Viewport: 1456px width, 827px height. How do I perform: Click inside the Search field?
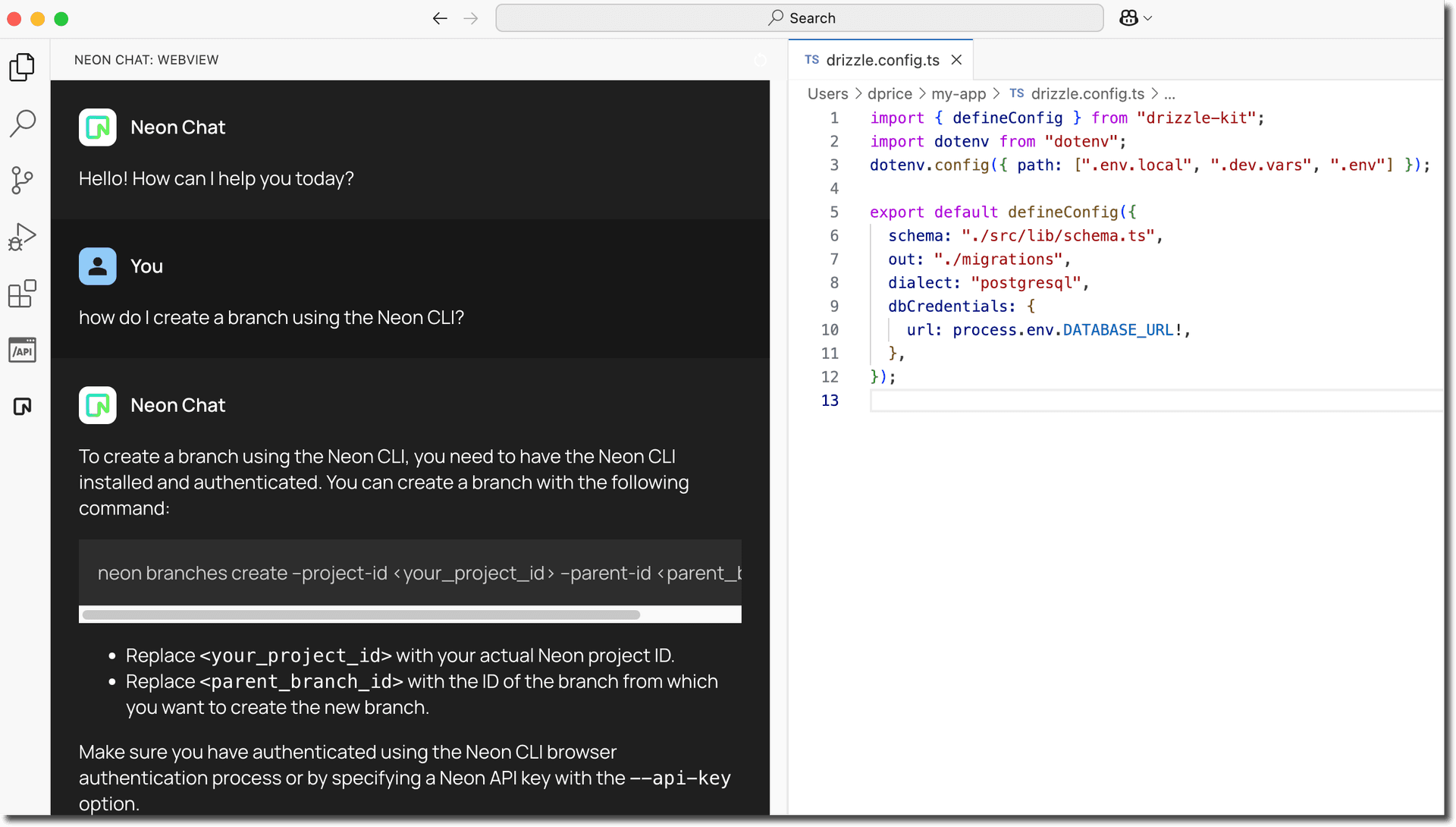coord(800,17)
